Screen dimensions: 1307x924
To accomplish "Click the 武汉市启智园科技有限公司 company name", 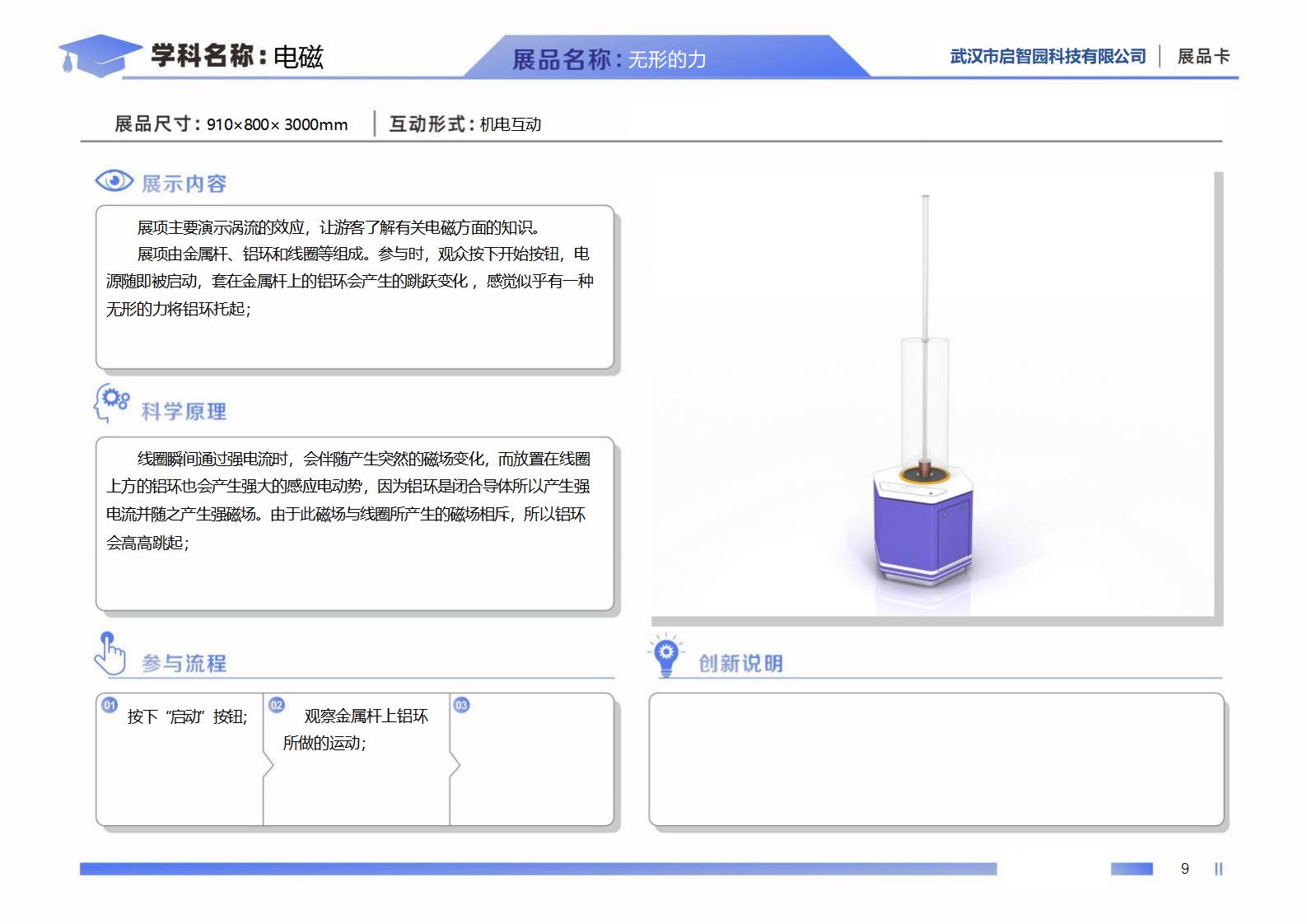I will coord(1048,56).
